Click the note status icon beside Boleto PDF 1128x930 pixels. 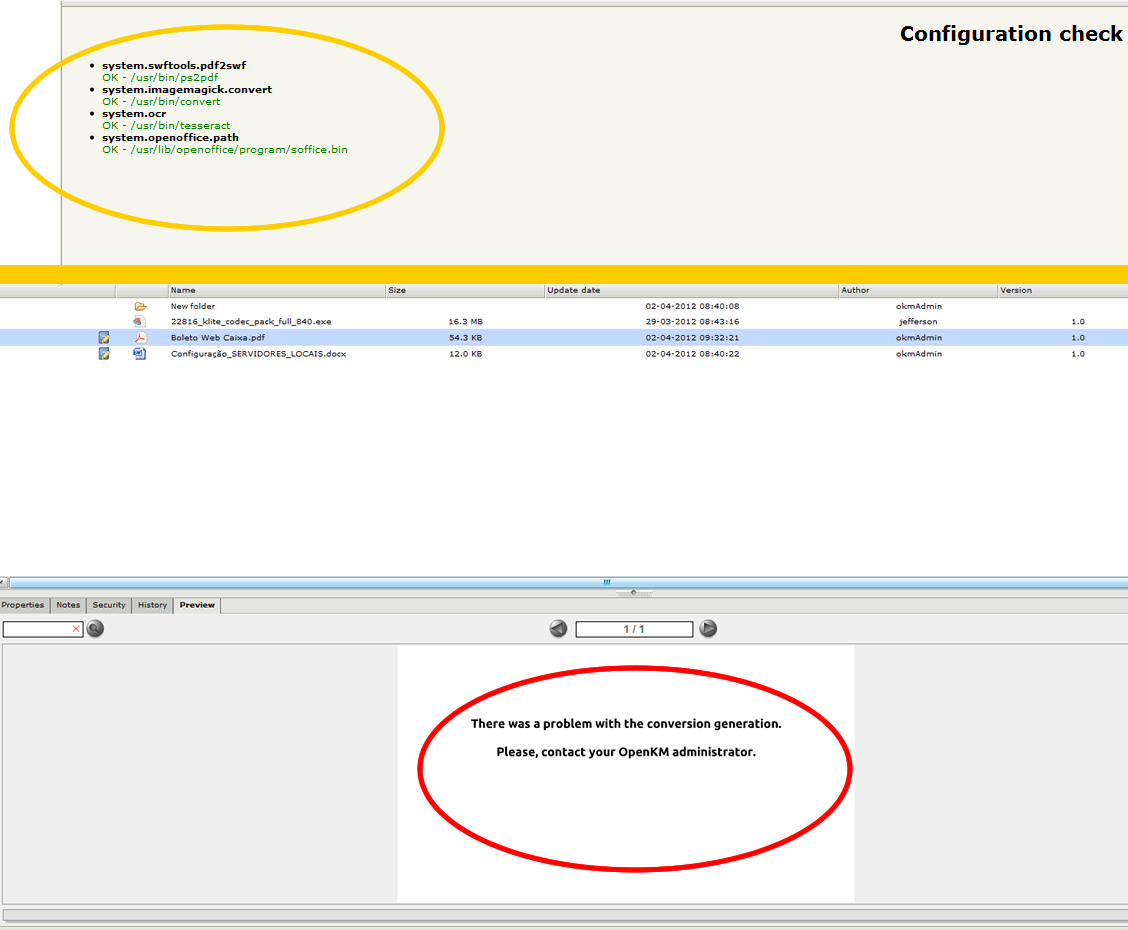(x=104, y=338)
